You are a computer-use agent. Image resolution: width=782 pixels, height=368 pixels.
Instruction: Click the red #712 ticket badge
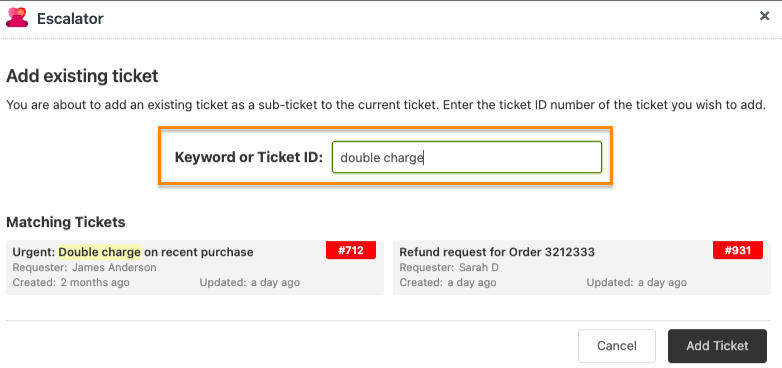coord(351,250)
